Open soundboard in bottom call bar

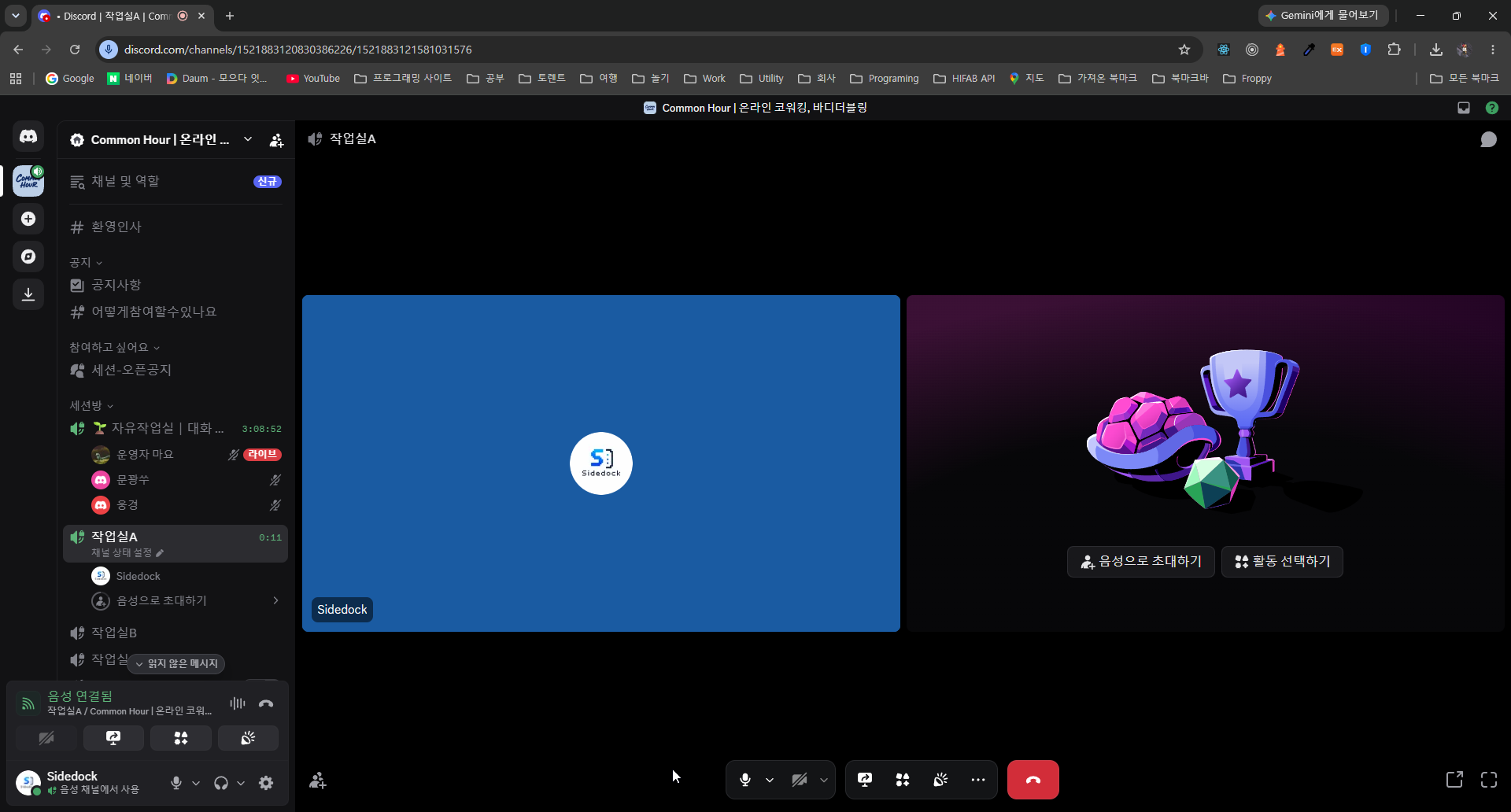click(x=940, y=780)
